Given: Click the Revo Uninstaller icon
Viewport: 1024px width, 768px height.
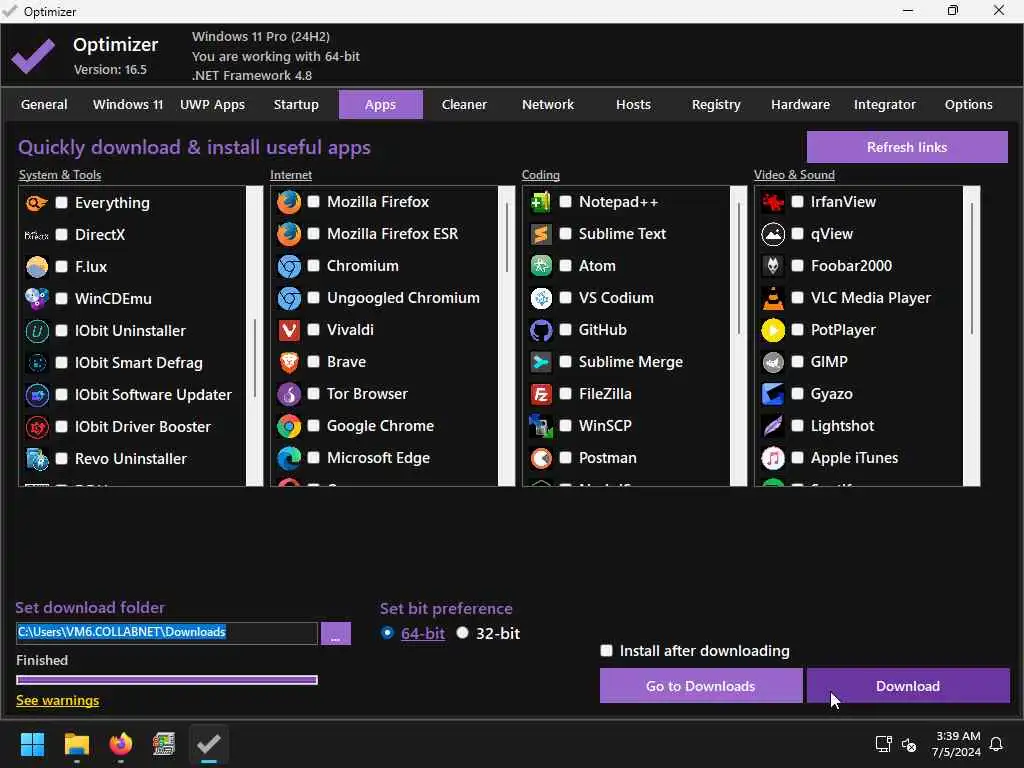Looking at the screenshot, I should coord(37,459).
